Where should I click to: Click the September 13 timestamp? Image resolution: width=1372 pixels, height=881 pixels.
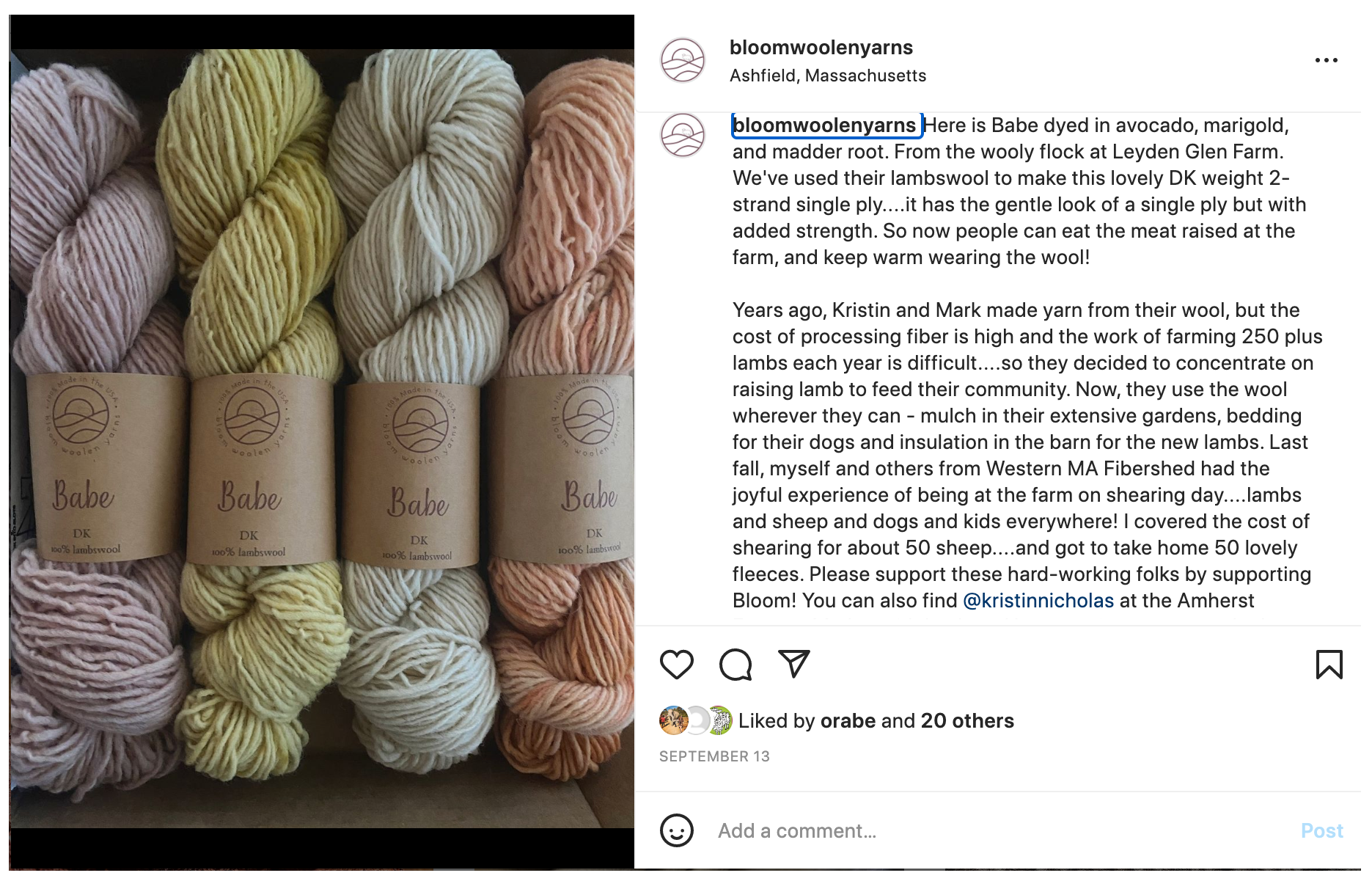point(714,756)
